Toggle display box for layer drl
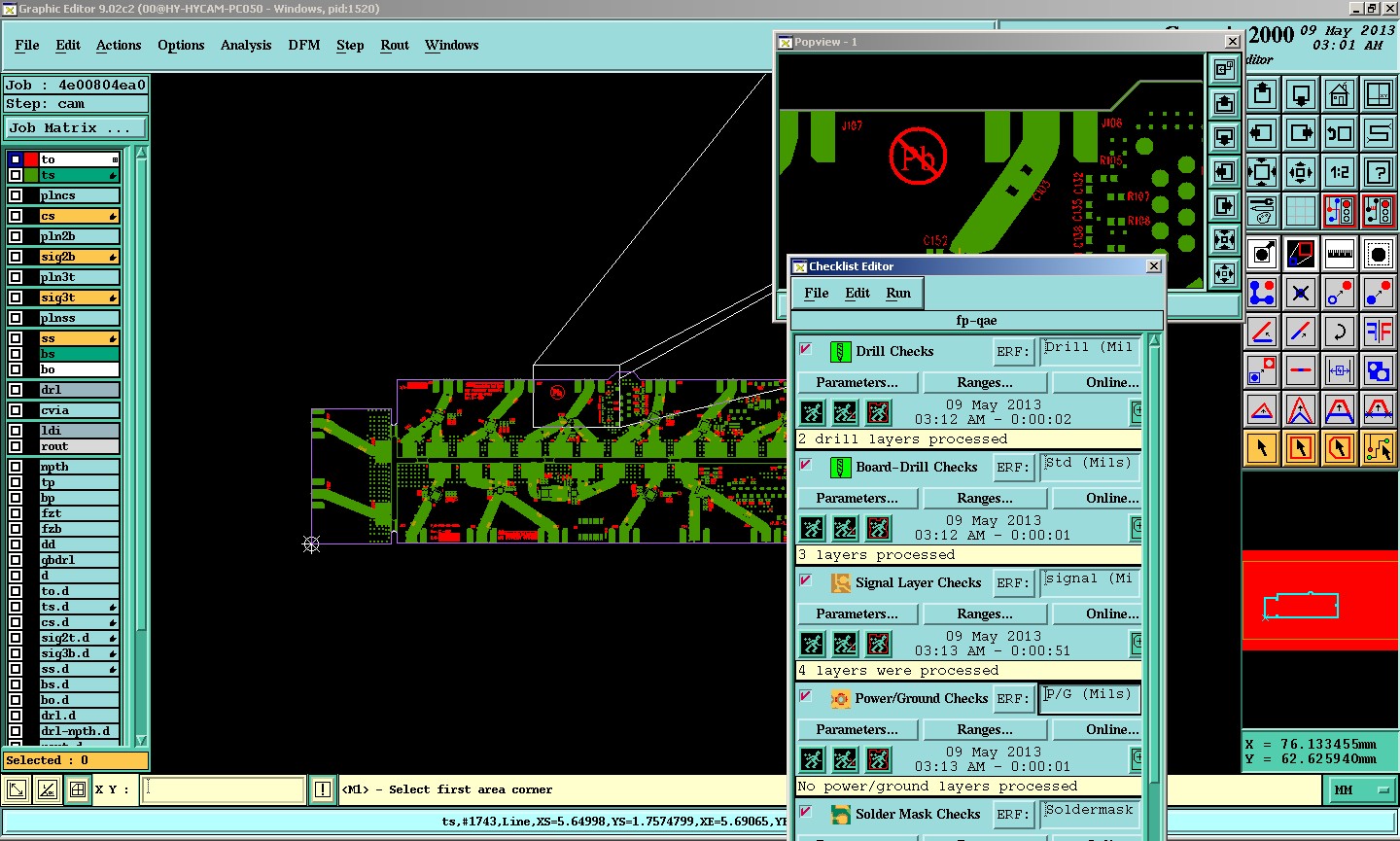Viewport: 1400px width, 841px height. (16, 390)
